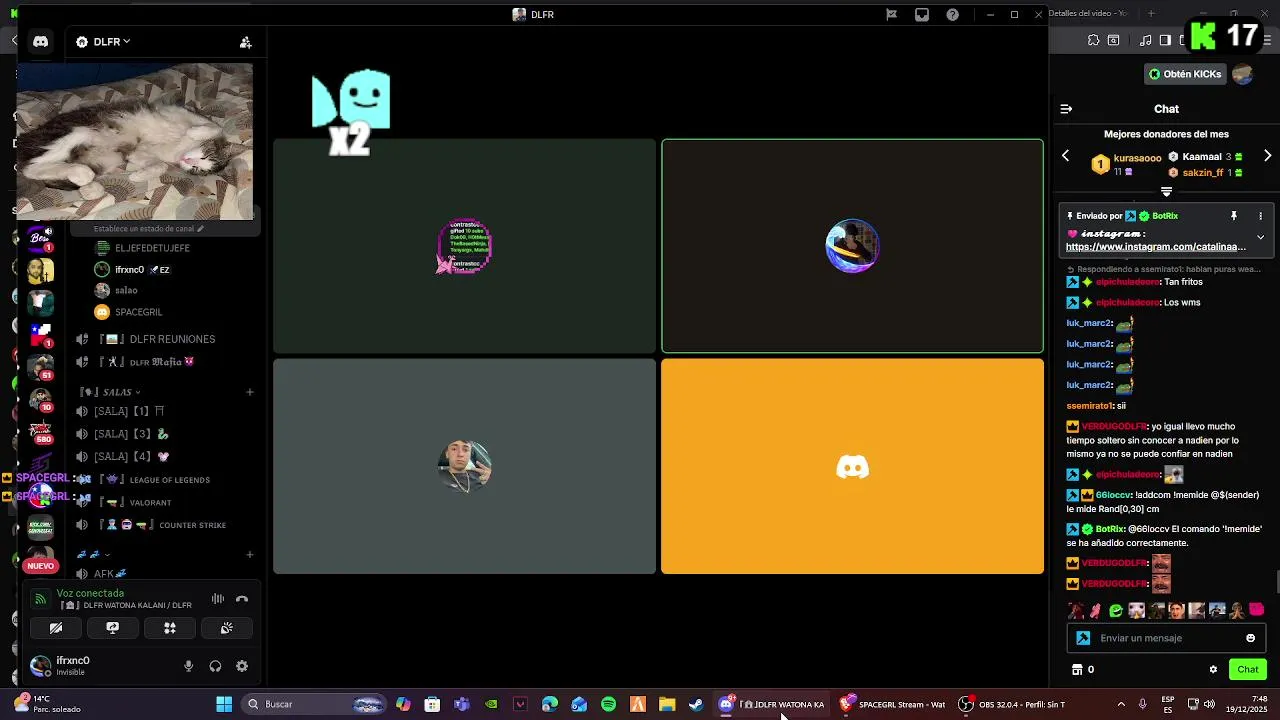Toggle camera on in voice panel

(56, 628)
